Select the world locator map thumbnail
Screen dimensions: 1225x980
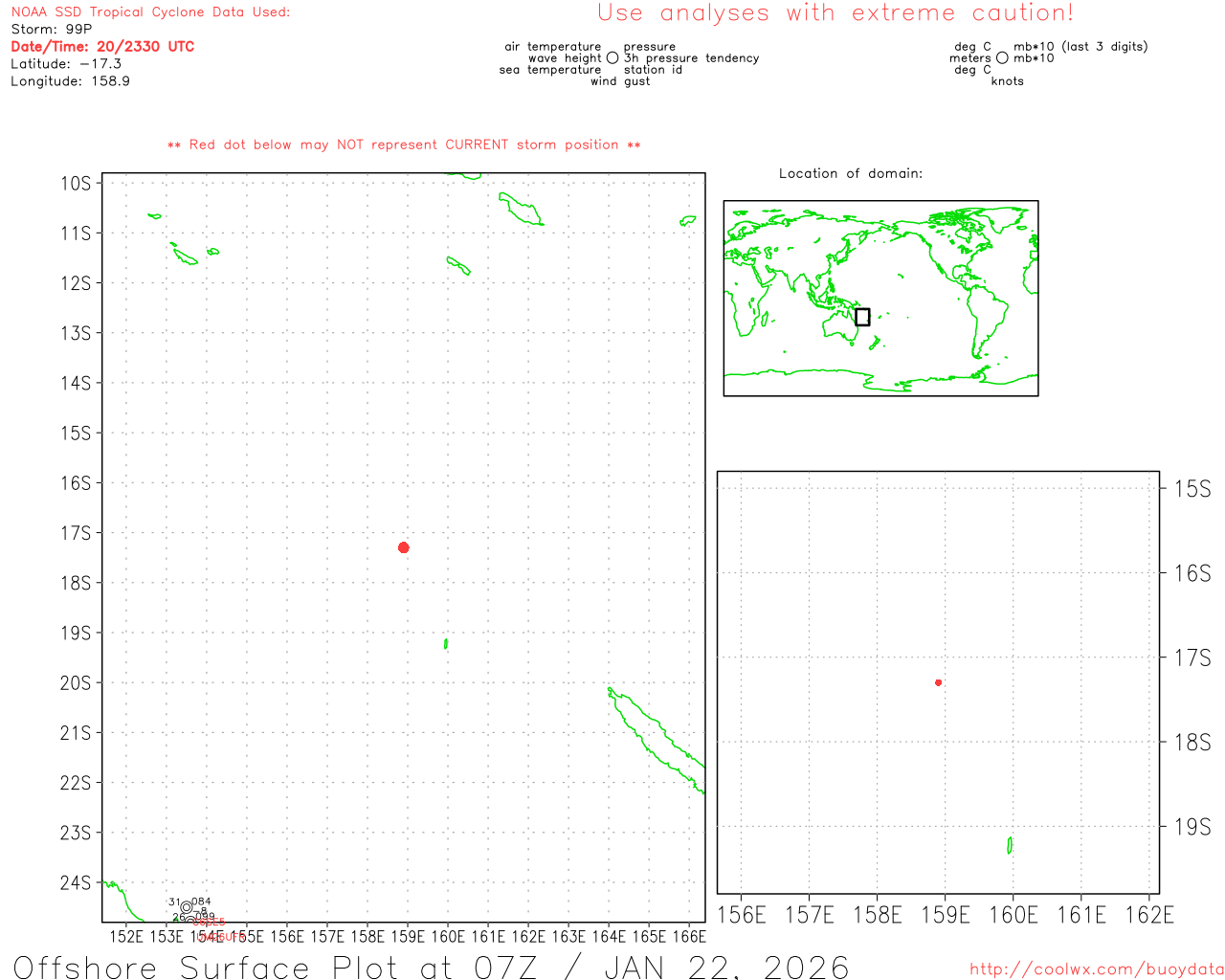[x=881, y=299]
